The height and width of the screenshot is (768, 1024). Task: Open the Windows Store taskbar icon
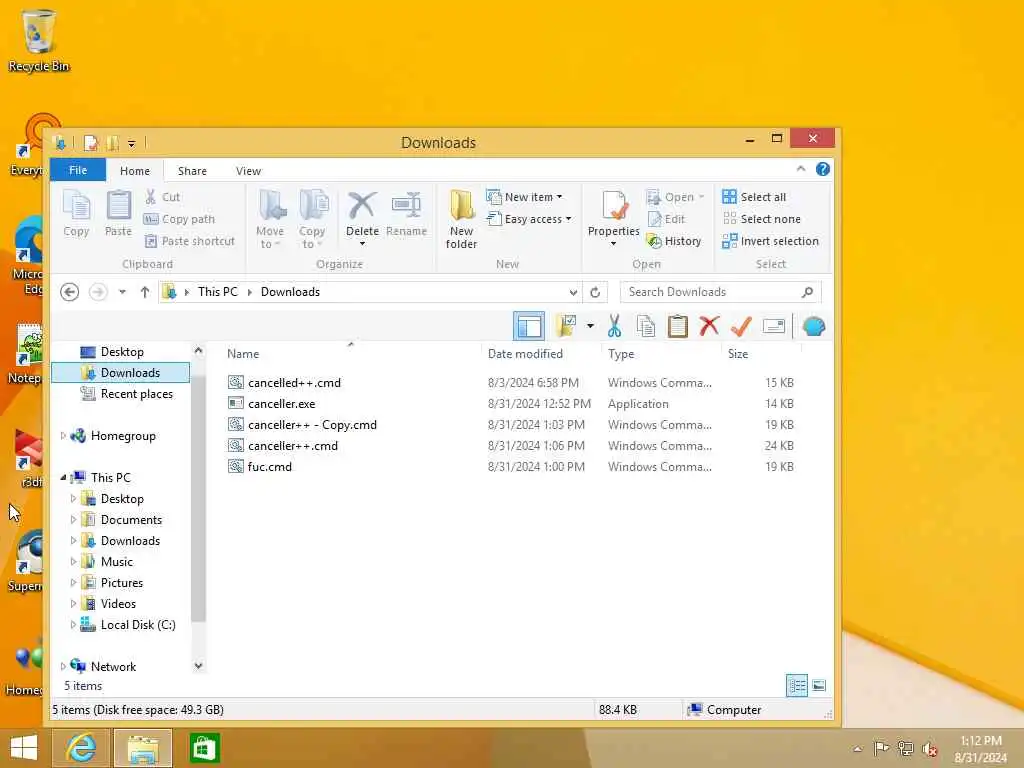click(x=204, y=748)
